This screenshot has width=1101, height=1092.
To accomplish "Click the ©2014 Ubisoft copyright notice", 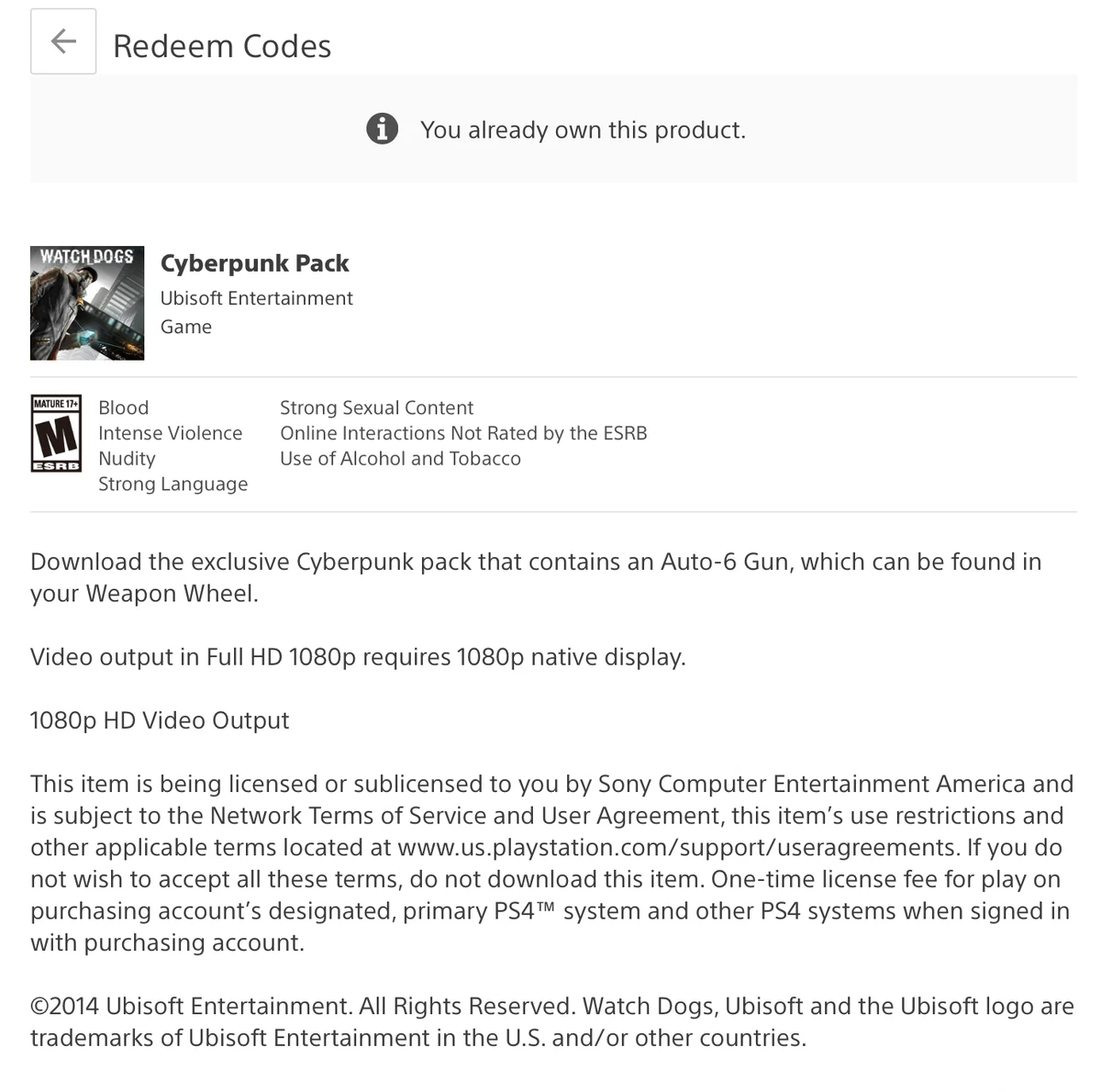I will pyautogui.click(x=552, y=1021).
